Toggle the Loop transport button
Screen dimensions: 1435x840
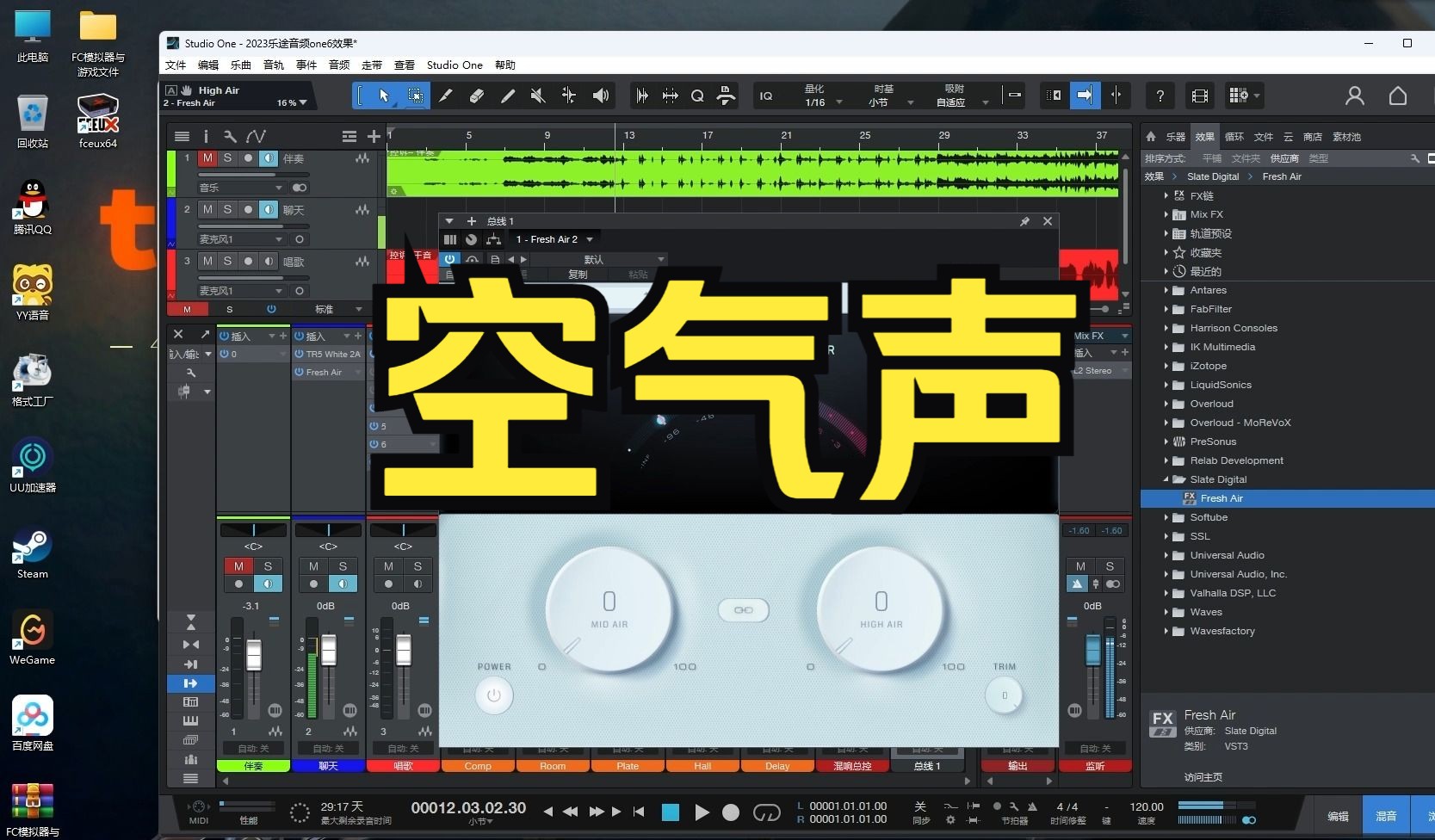(766, 812)
